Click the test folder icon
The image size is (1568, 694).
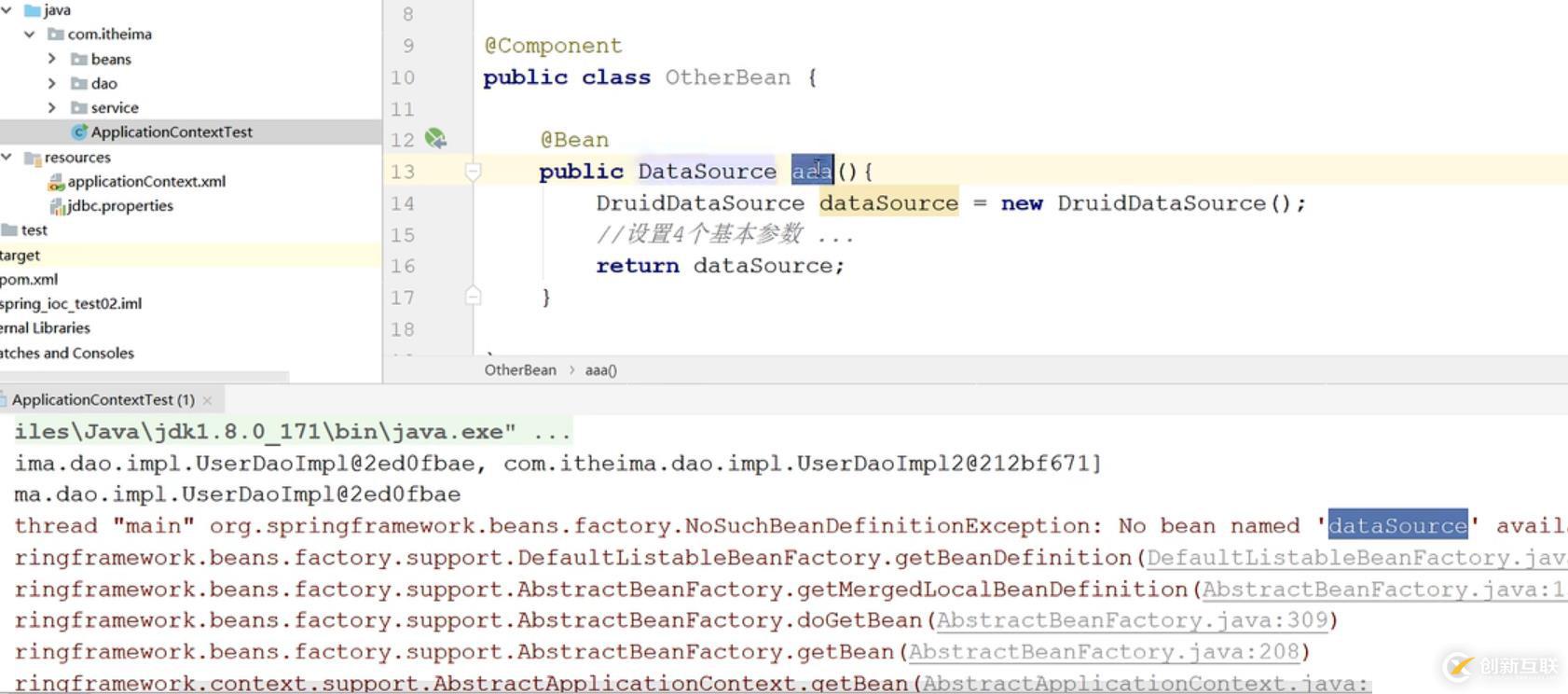coord(9,230)
